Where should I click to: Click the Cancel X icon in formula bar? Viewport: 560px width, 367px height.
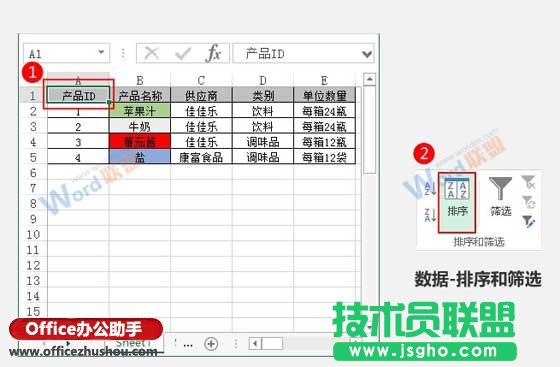pos(151,54)
